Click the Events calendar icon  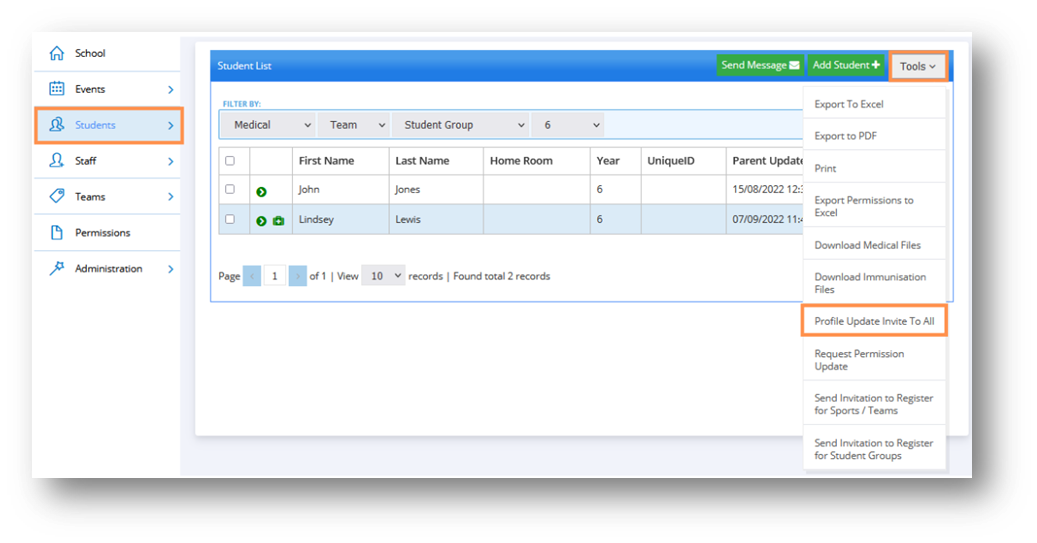point(57,89)
